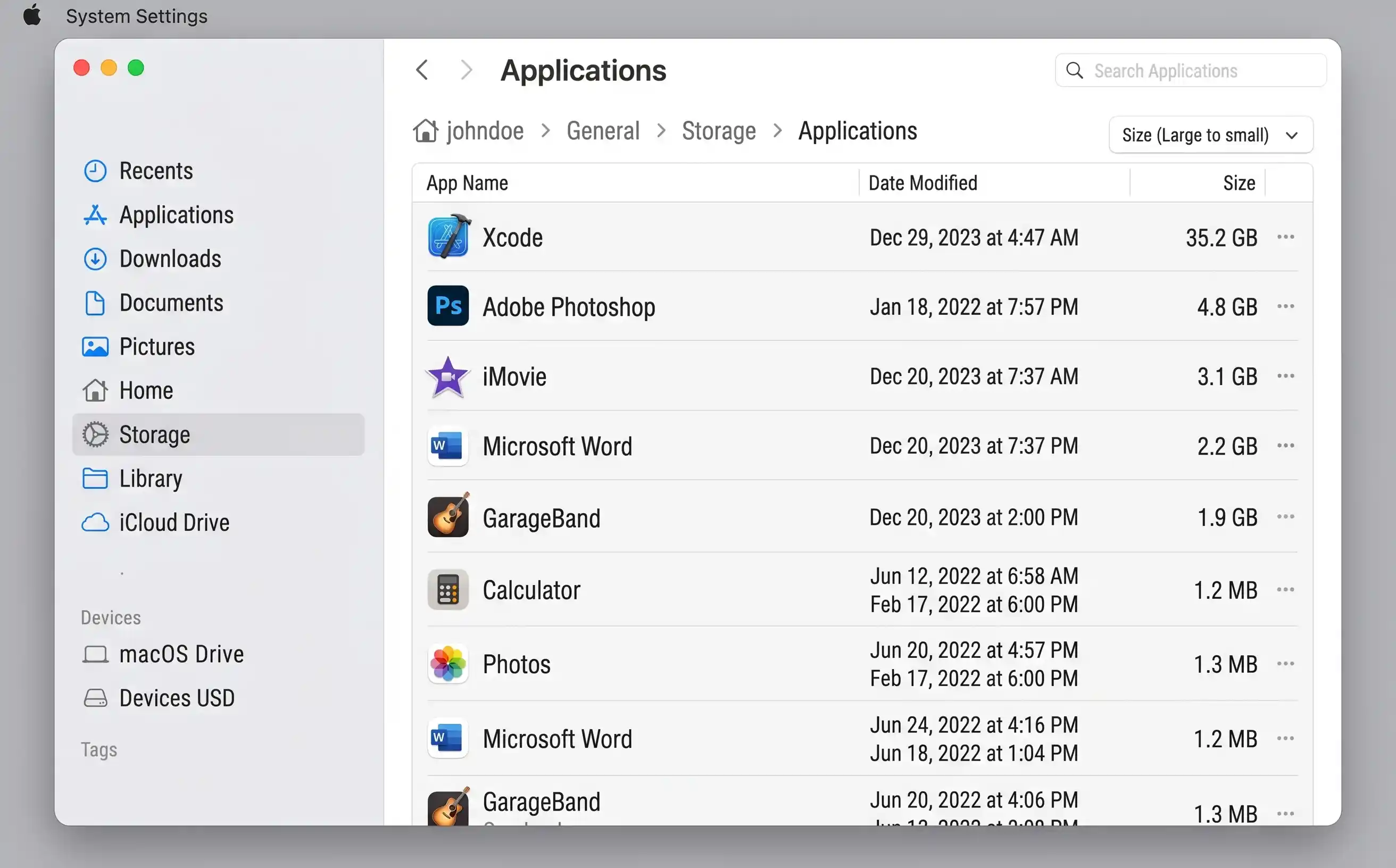Open more options for Calculator
The width and height of the screenshot is (1396, 868).
coord(1286,590)
